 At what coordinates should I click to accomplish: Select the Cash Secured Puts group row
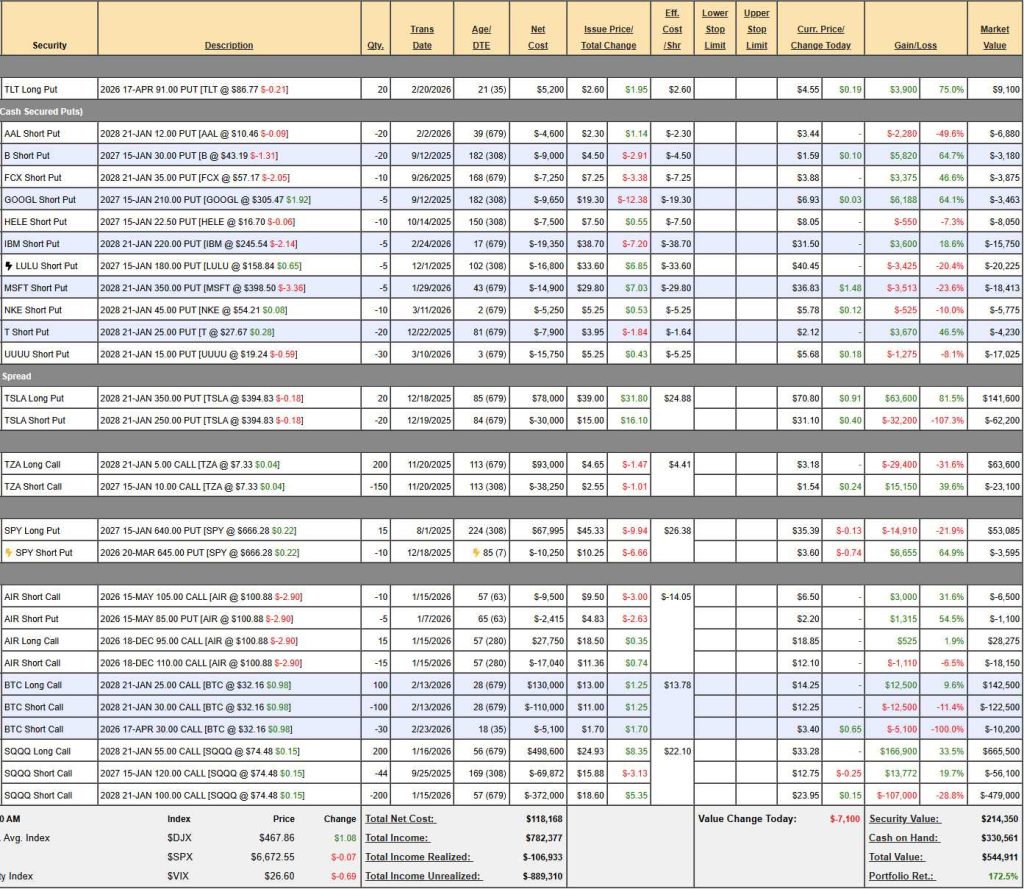click(x=42, y=111)
